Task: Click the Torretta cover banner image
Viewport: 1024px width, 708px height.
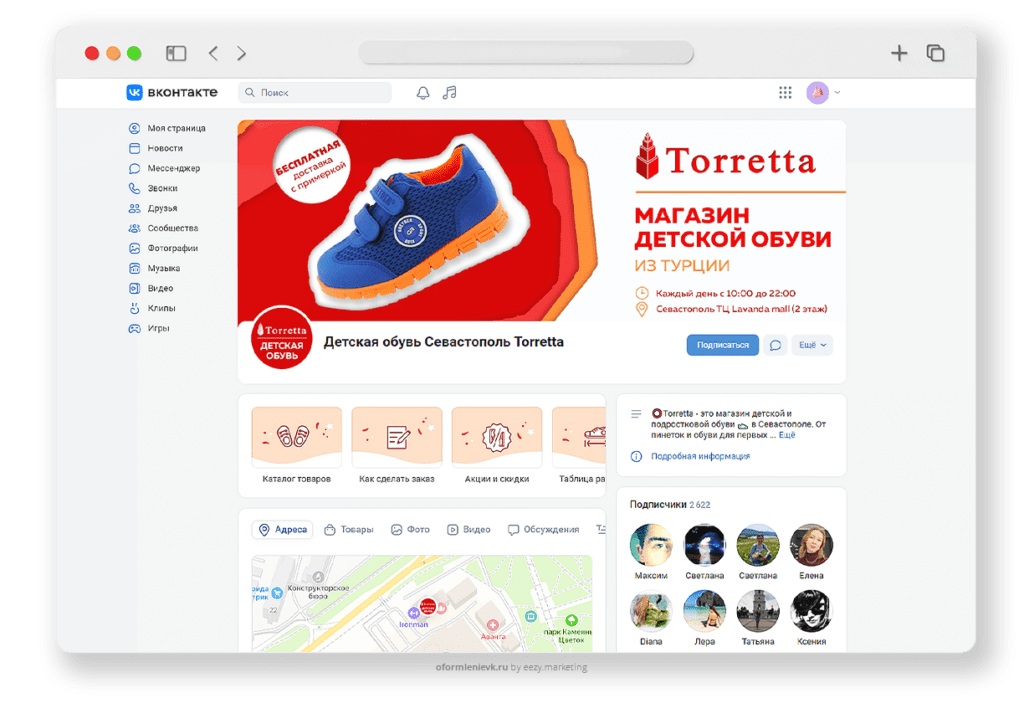Action: 542,220
